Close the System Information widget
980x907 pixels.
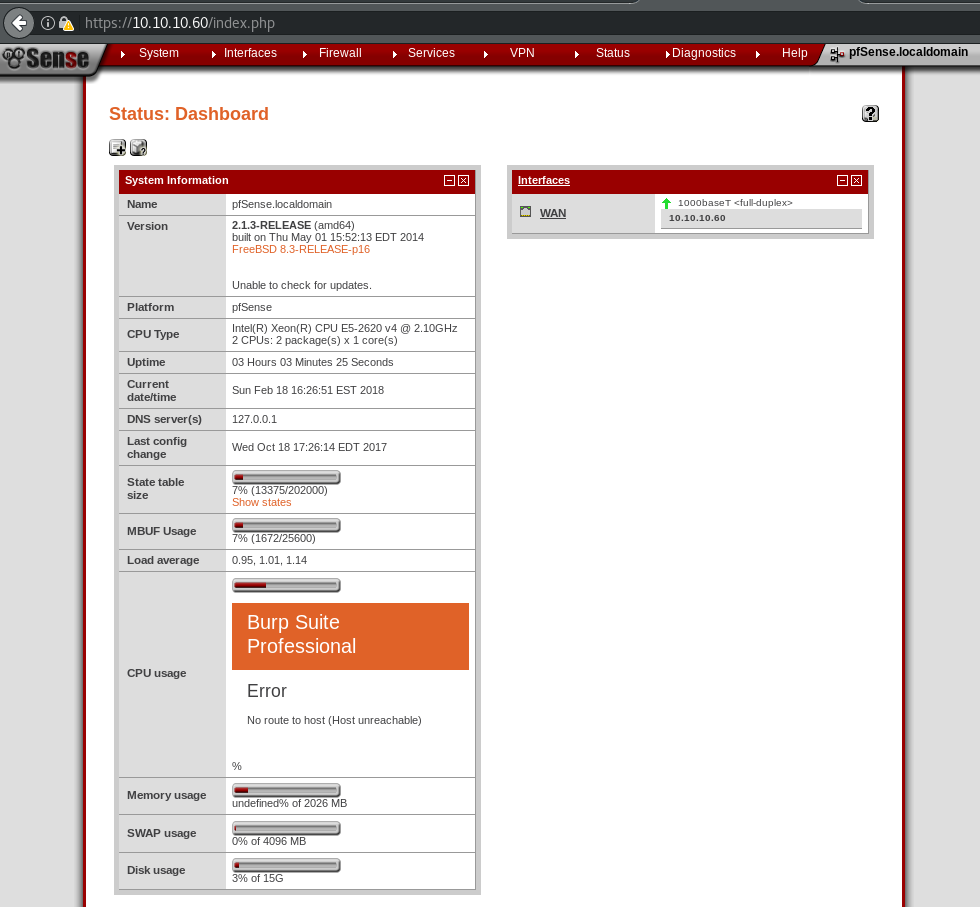tap(464, 181)
